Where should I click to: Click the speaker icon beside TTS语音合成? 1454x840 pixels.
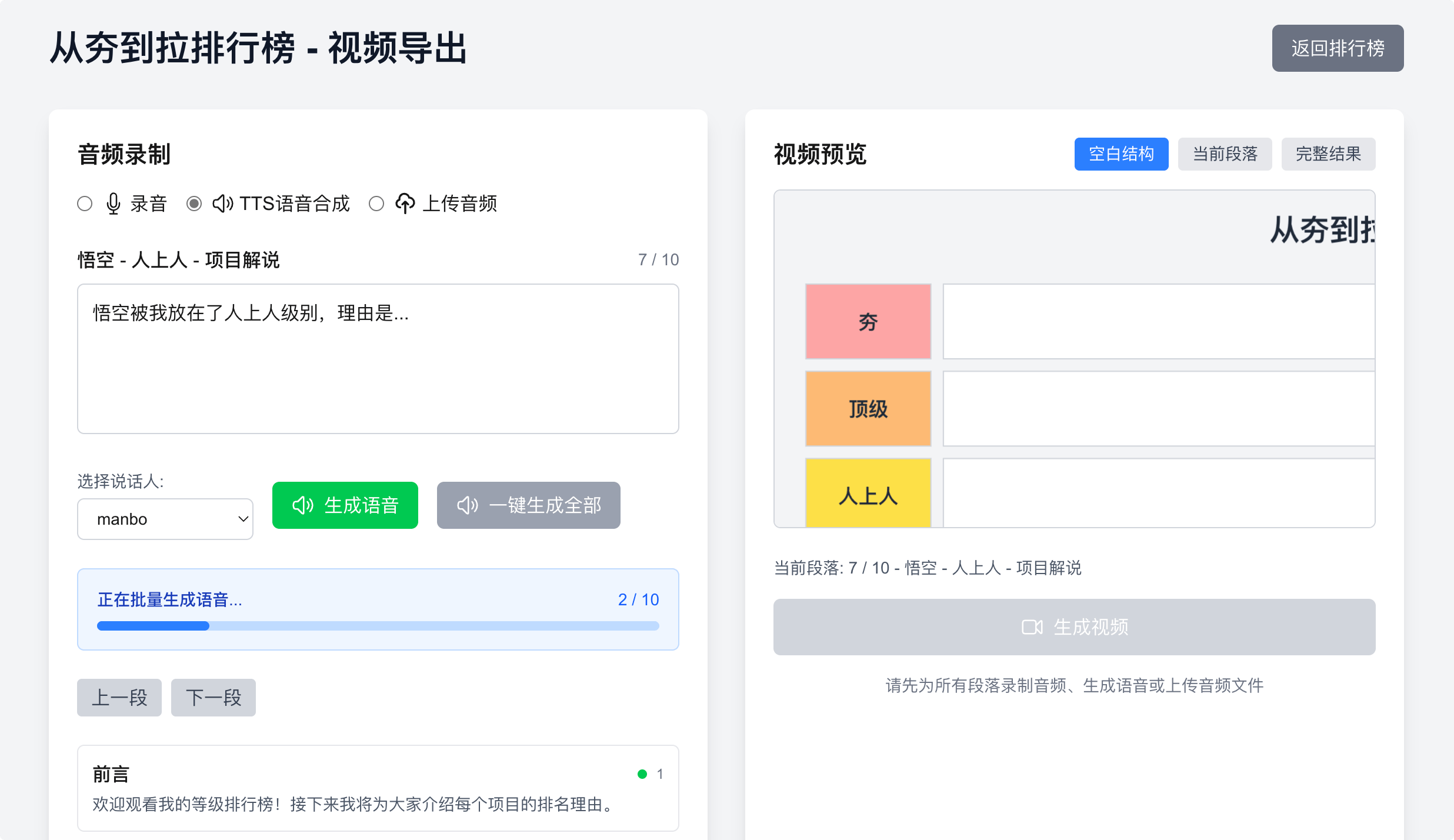[222, 204]
